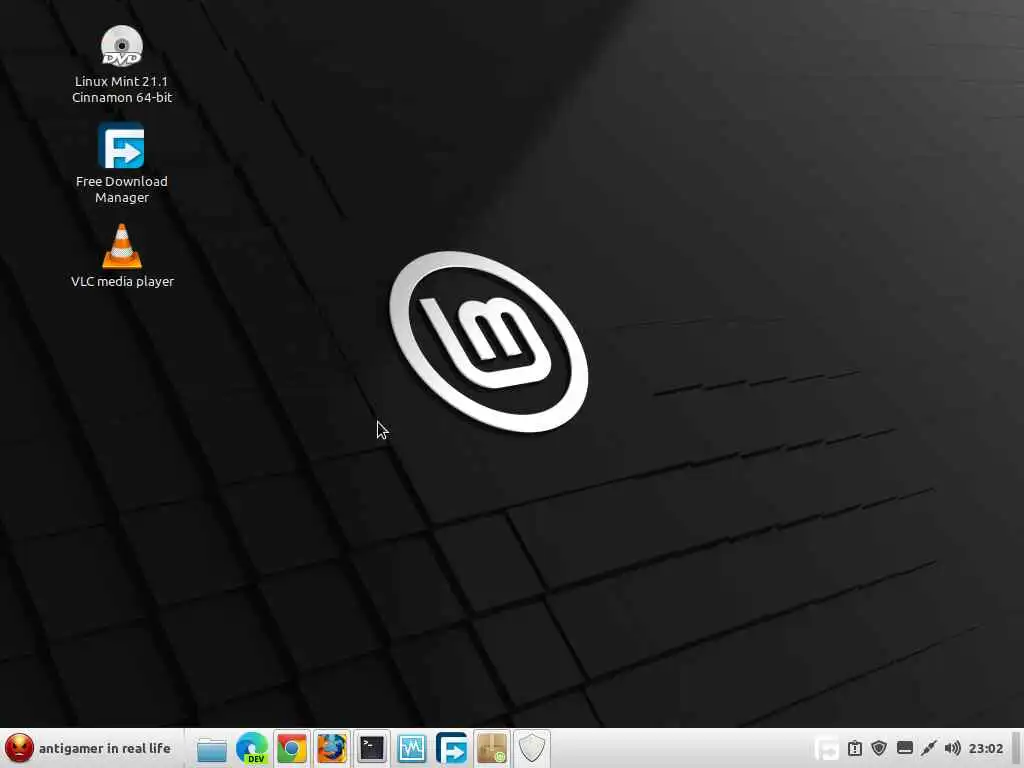Screen dimensions: 1024x768
Task: Open the calendar from the 23:02 clock
Action: (985, 748)
